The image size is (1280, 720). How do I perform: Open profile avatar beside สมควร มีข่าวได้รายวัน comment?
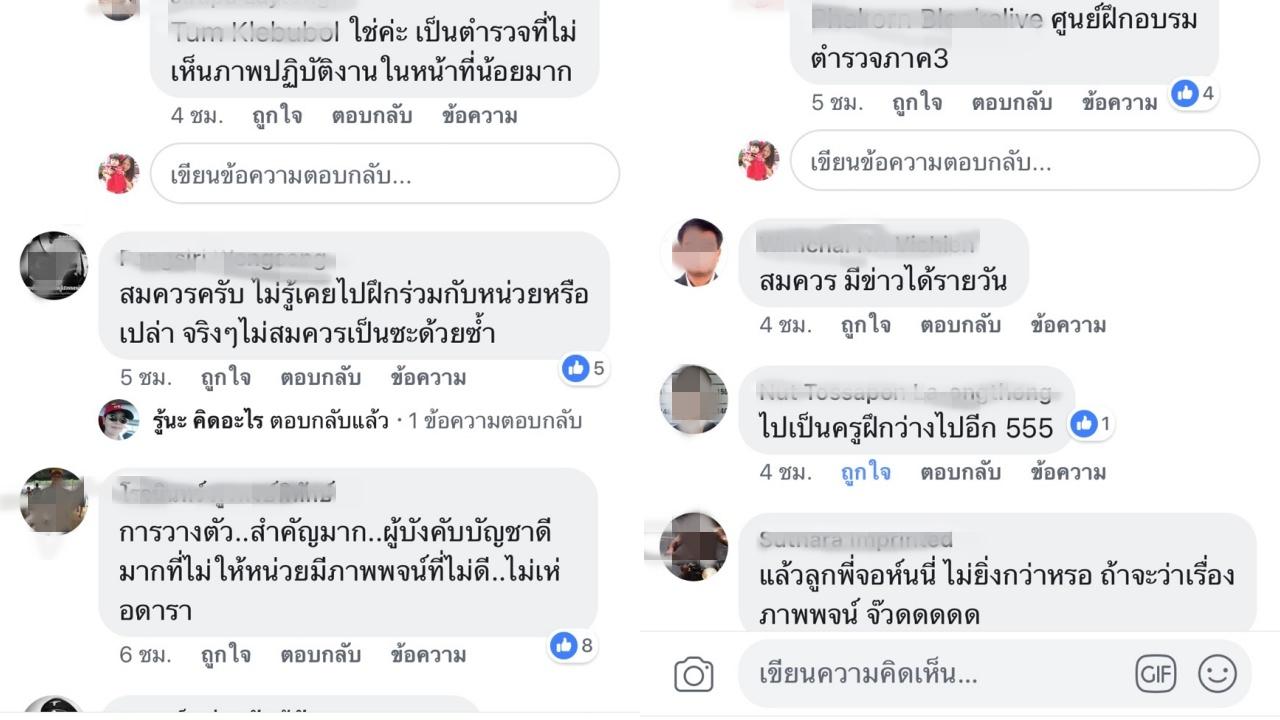tap(697, 254)
